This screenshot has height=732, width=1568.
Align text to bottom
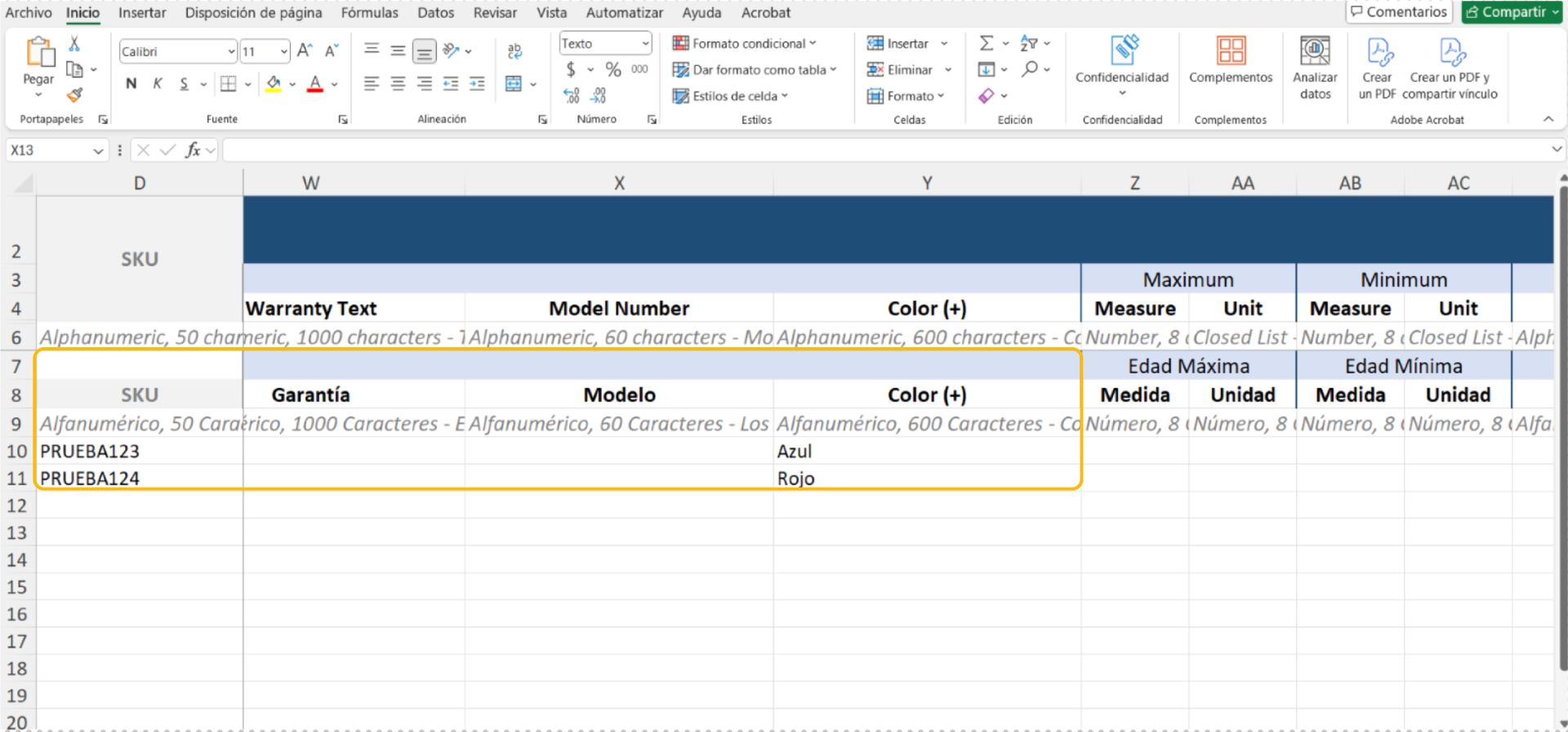point(424,51)
